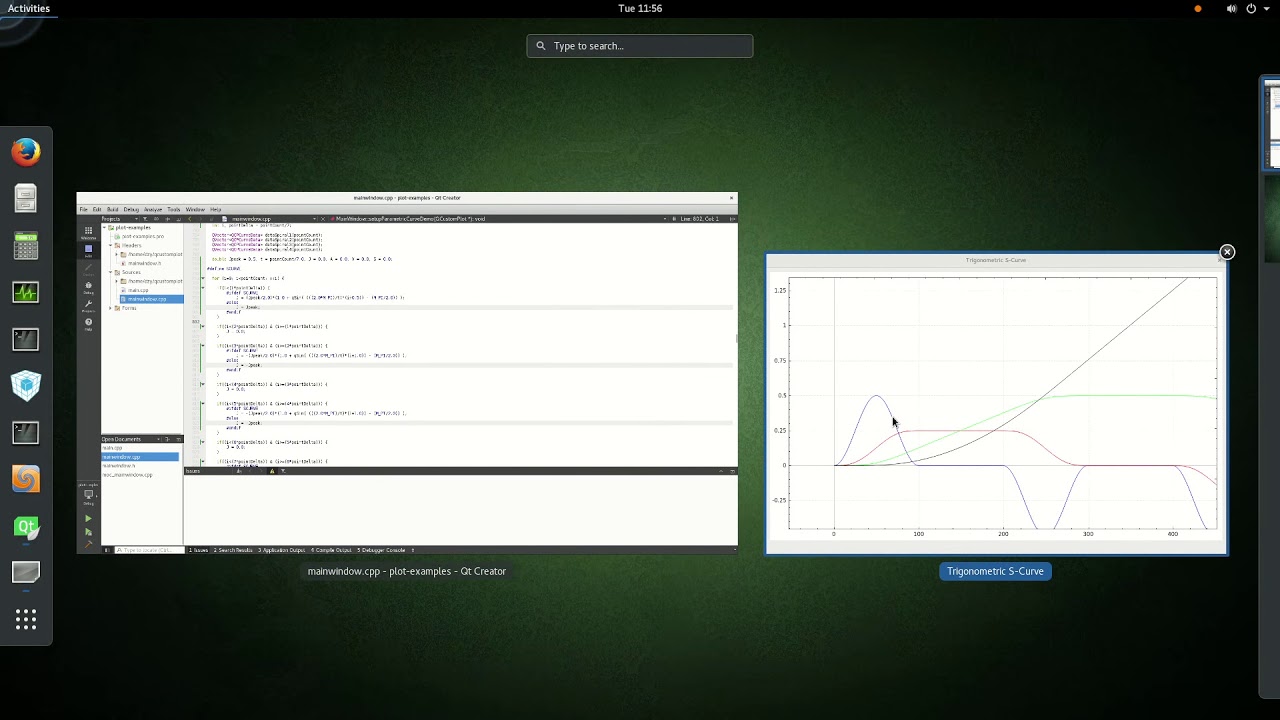Open the function selector dropdown in editor
This screenshot has width=1280, height=720.
[x=664, y=219]
